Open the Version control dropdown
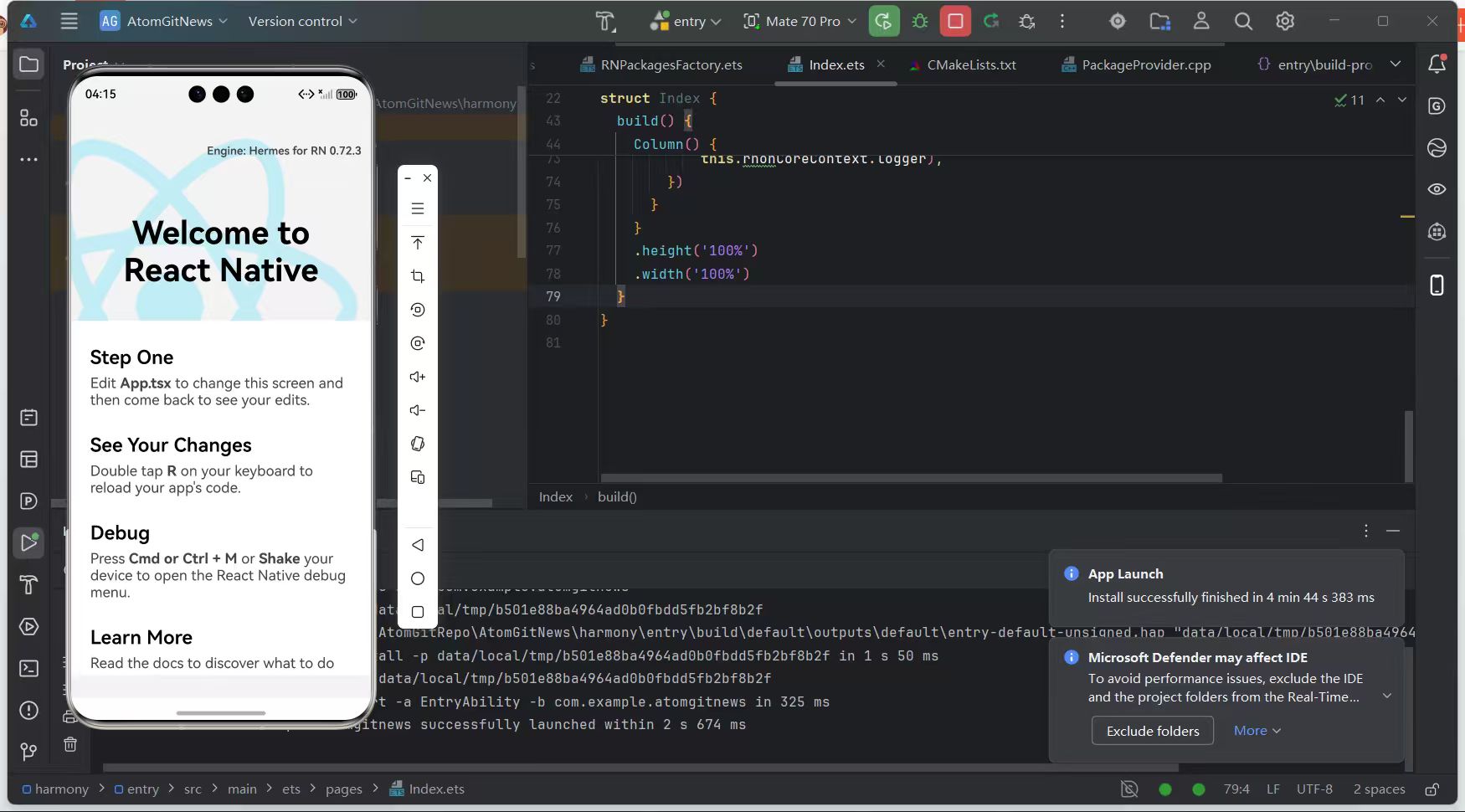Image resolution: width=1465 pixels, height=812 pixels. point(302,21)
